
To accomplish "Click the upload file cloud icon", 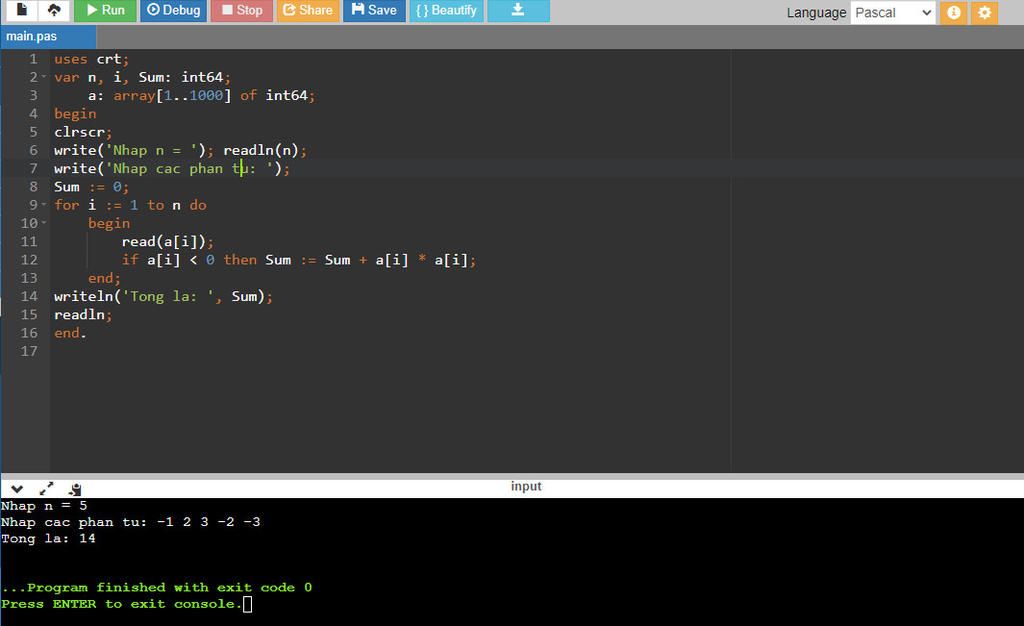I will point(54,10).
